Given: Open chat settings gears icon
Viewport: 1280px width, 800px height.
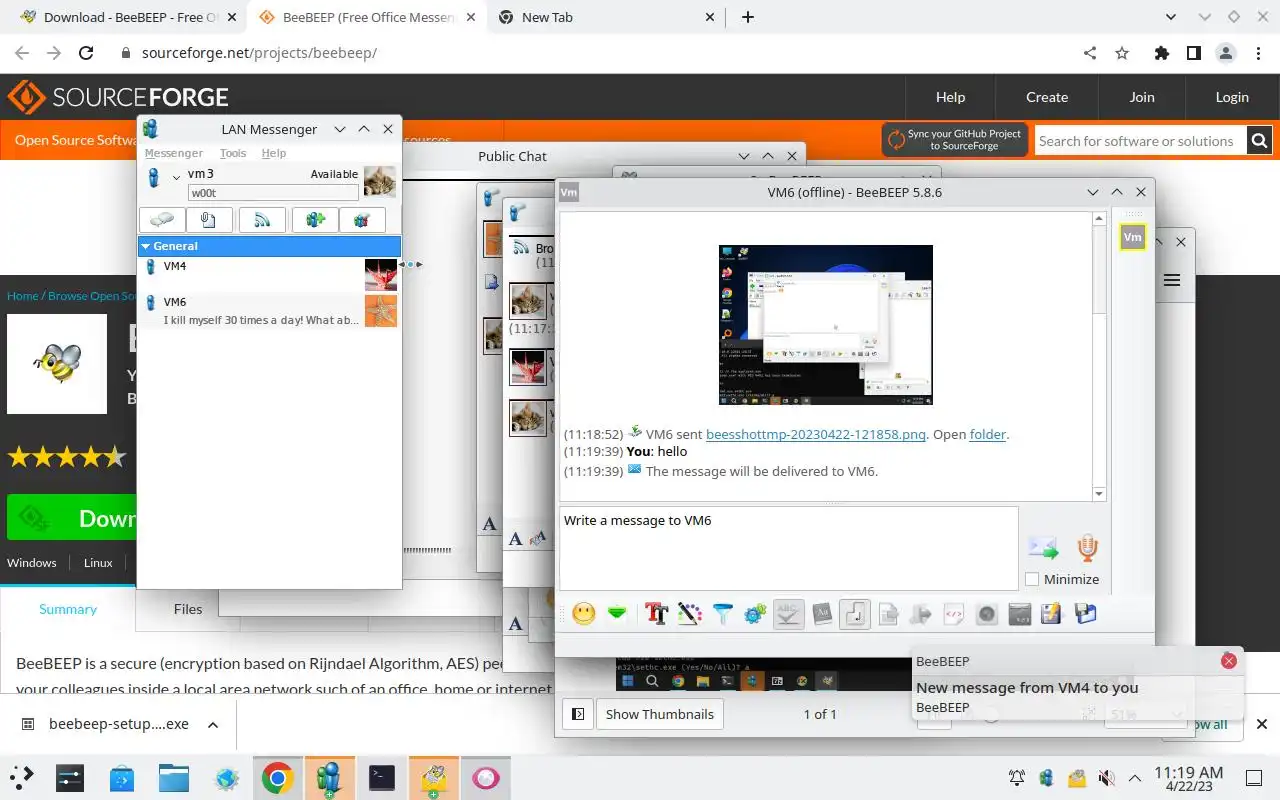Looking at the screenshot, I should [x=755, y=614].
